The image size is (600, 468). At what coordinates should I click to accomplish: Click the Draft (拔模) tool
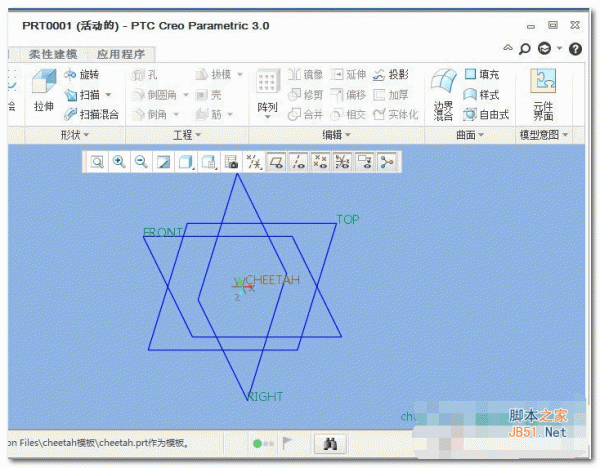point(213,74)
